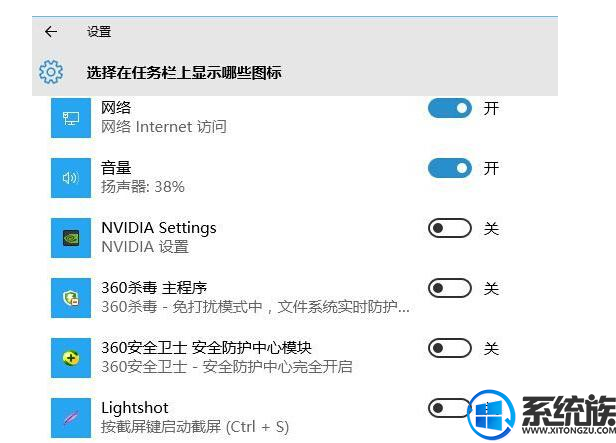Turn on the 360杀毒 主程序 toggle
616x443 pixels.
[x=450, y=288]
